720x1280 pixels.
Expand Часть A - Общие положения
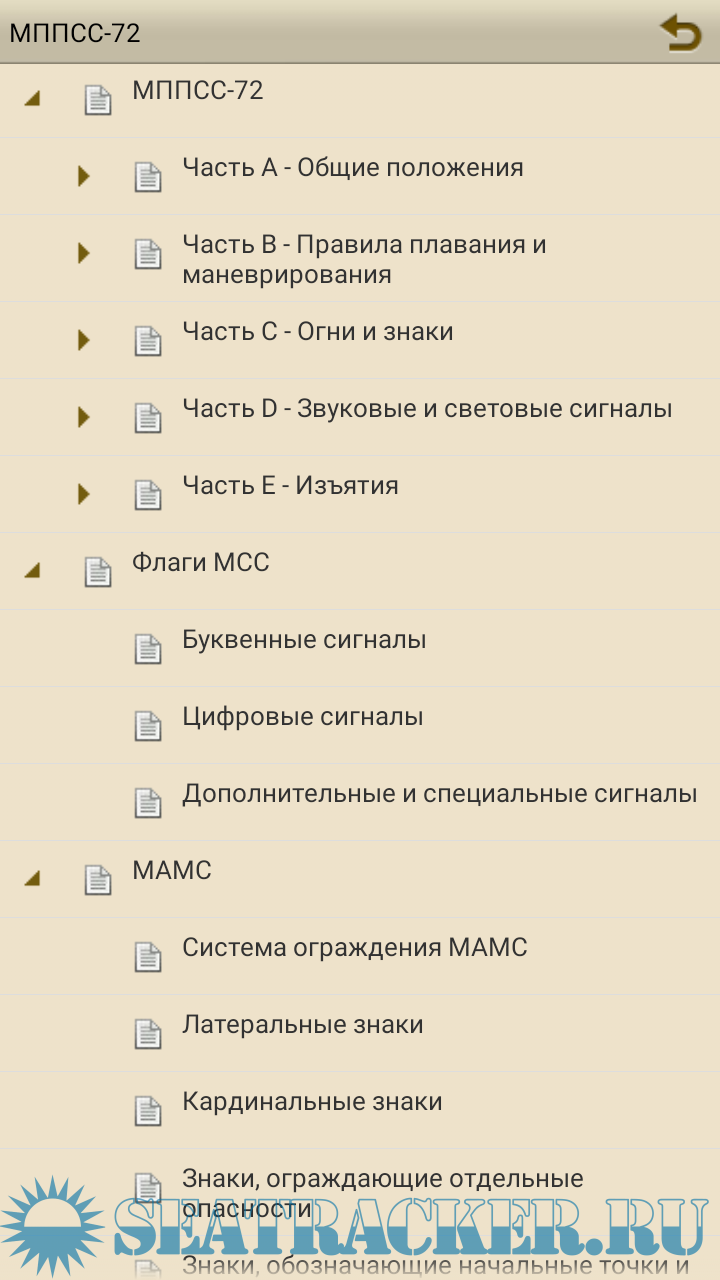tap(84, 176)
